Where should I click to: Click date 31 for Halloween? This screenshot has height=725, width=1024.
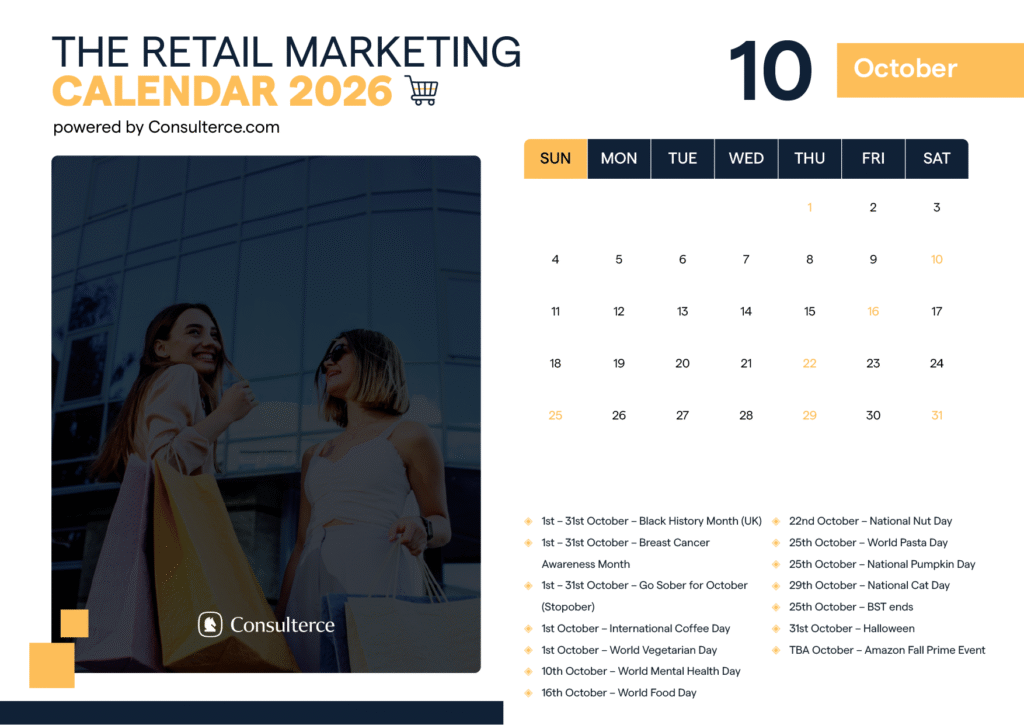click(x=937, y=415)
